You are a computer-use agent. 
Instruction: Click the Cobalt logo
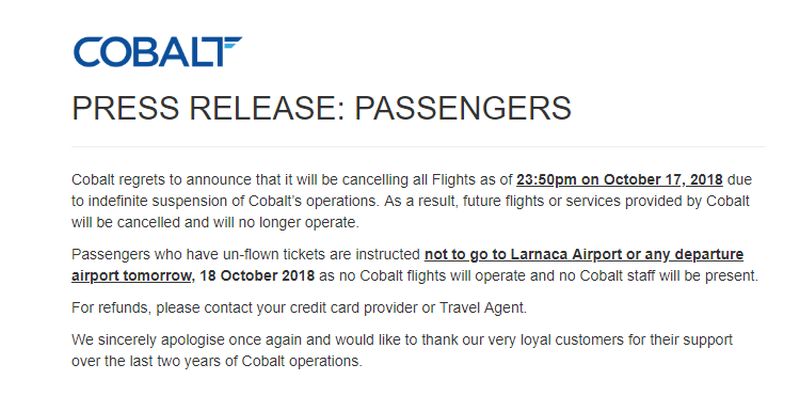pyautogui.click(x=157, y=52)
